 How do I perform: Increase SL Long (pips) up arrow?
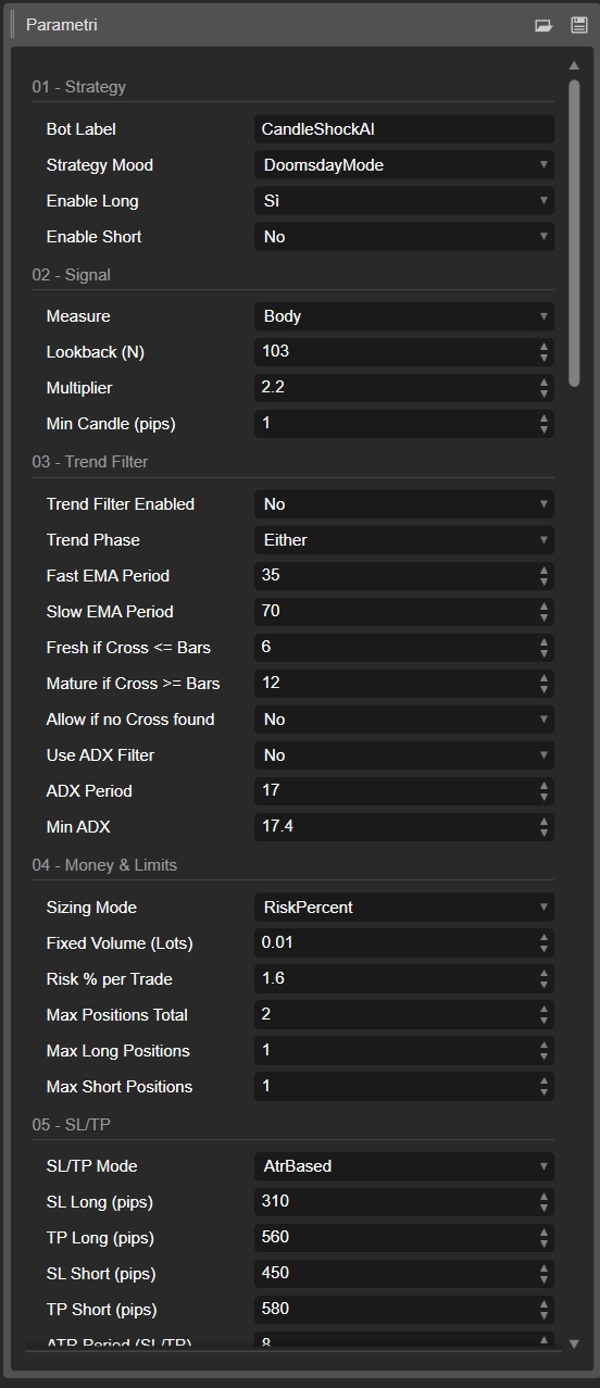tap(544, 1196)
